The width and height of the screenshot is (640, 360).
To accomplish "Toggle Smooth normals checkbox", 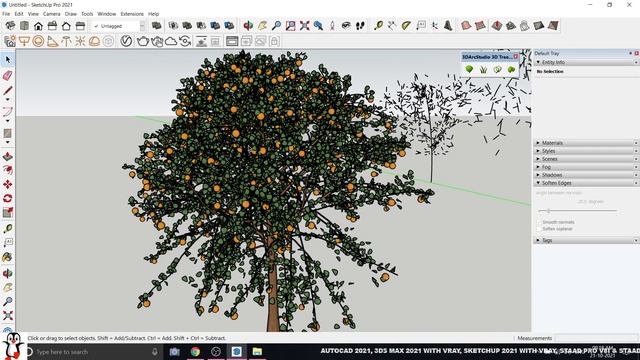I will tap(539, 222).
